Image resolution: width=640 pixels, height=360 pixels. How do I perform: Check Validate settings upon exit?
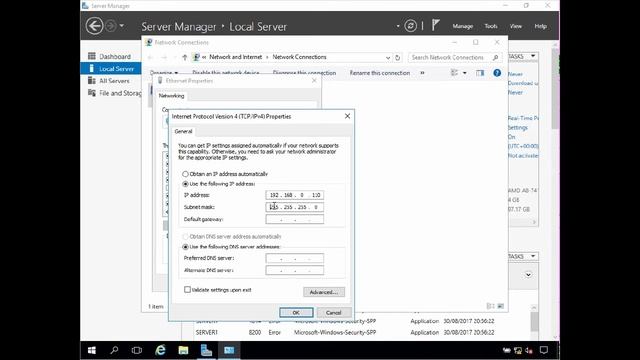coord(187,290)
